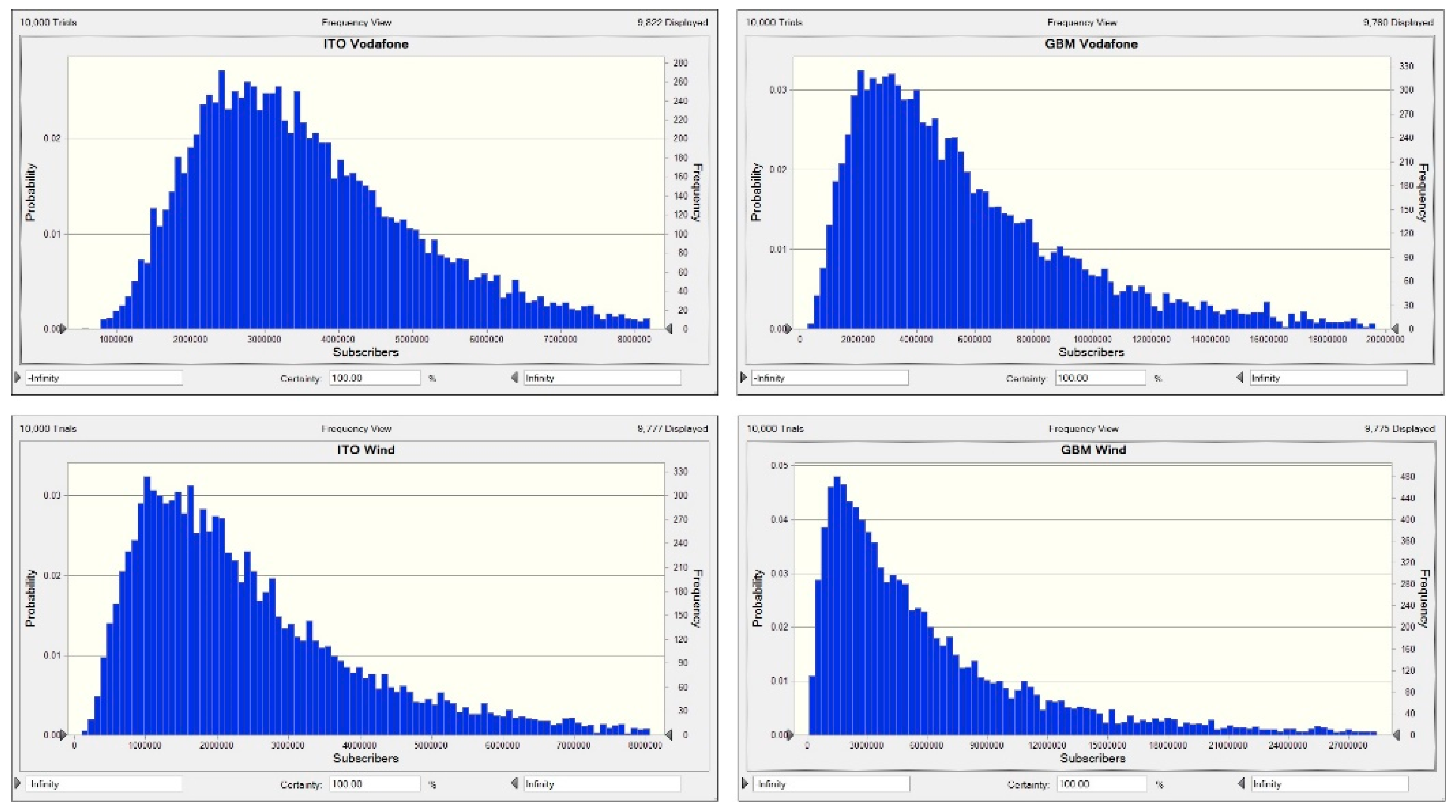Click Frequency View label on ITO Vodafone window
This screenshot has width=1456, height=812.
pos(356,23)
